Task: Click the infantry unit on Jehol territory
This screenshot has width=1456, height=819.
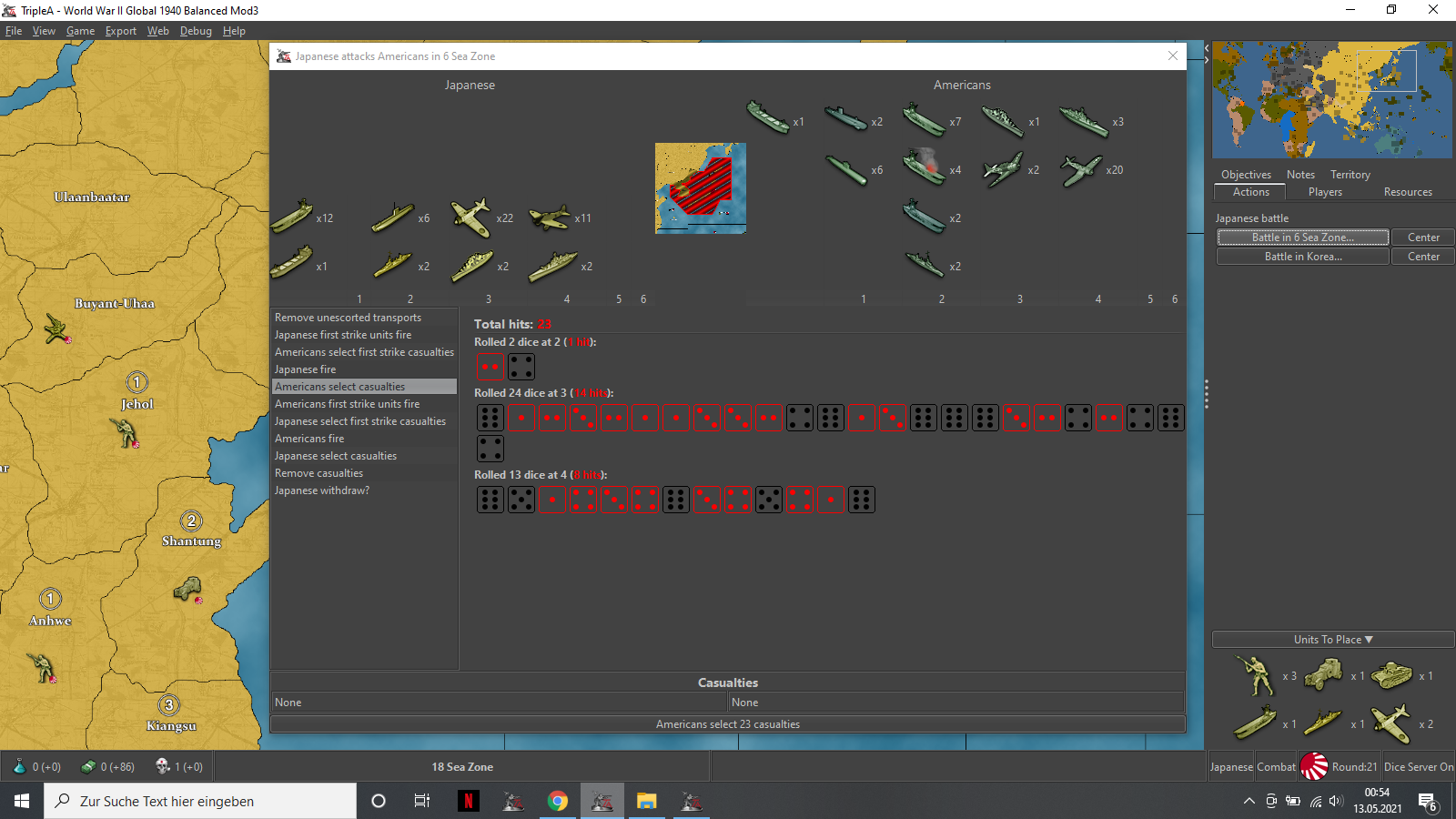Action: 126,432
